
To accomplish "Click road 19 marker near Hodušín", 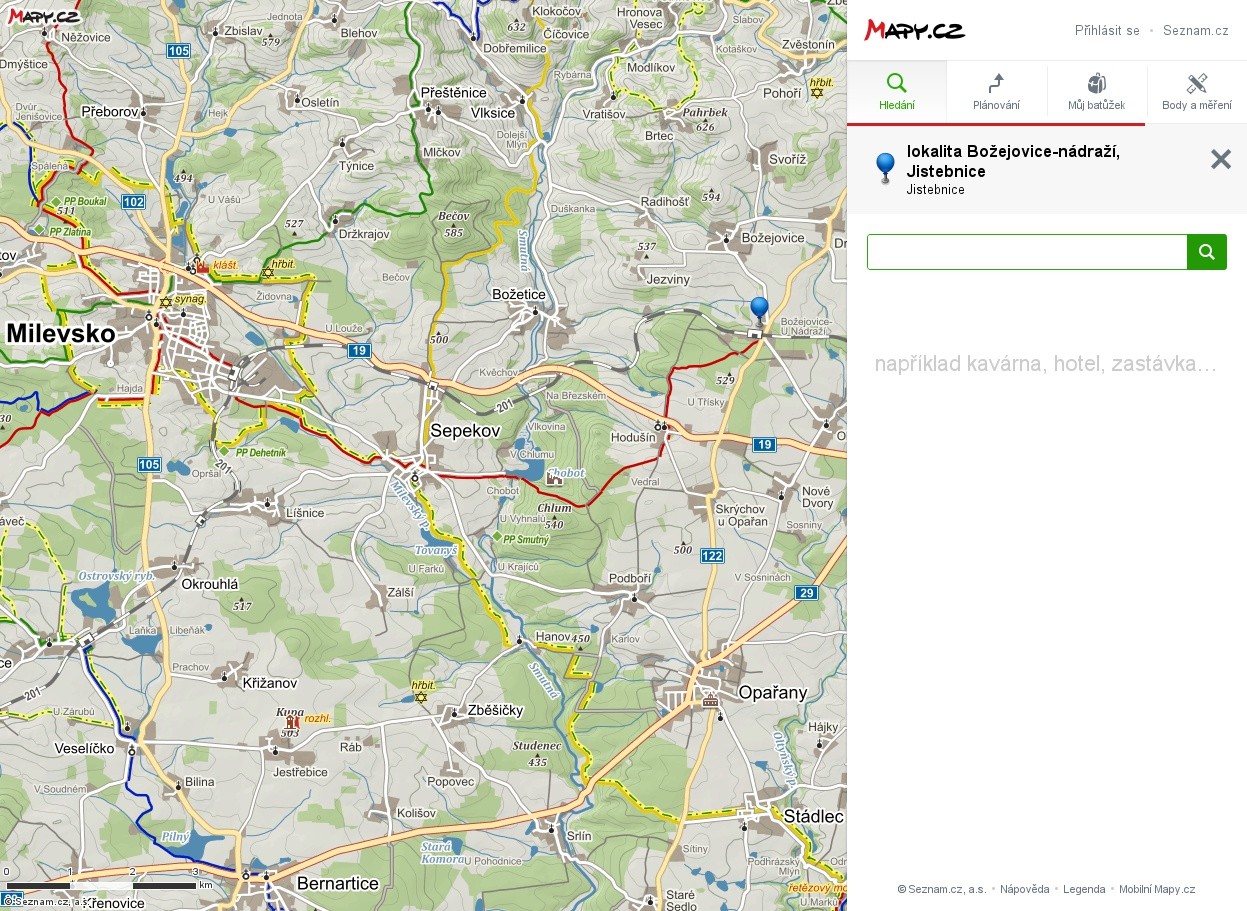I will click(764, 444).
